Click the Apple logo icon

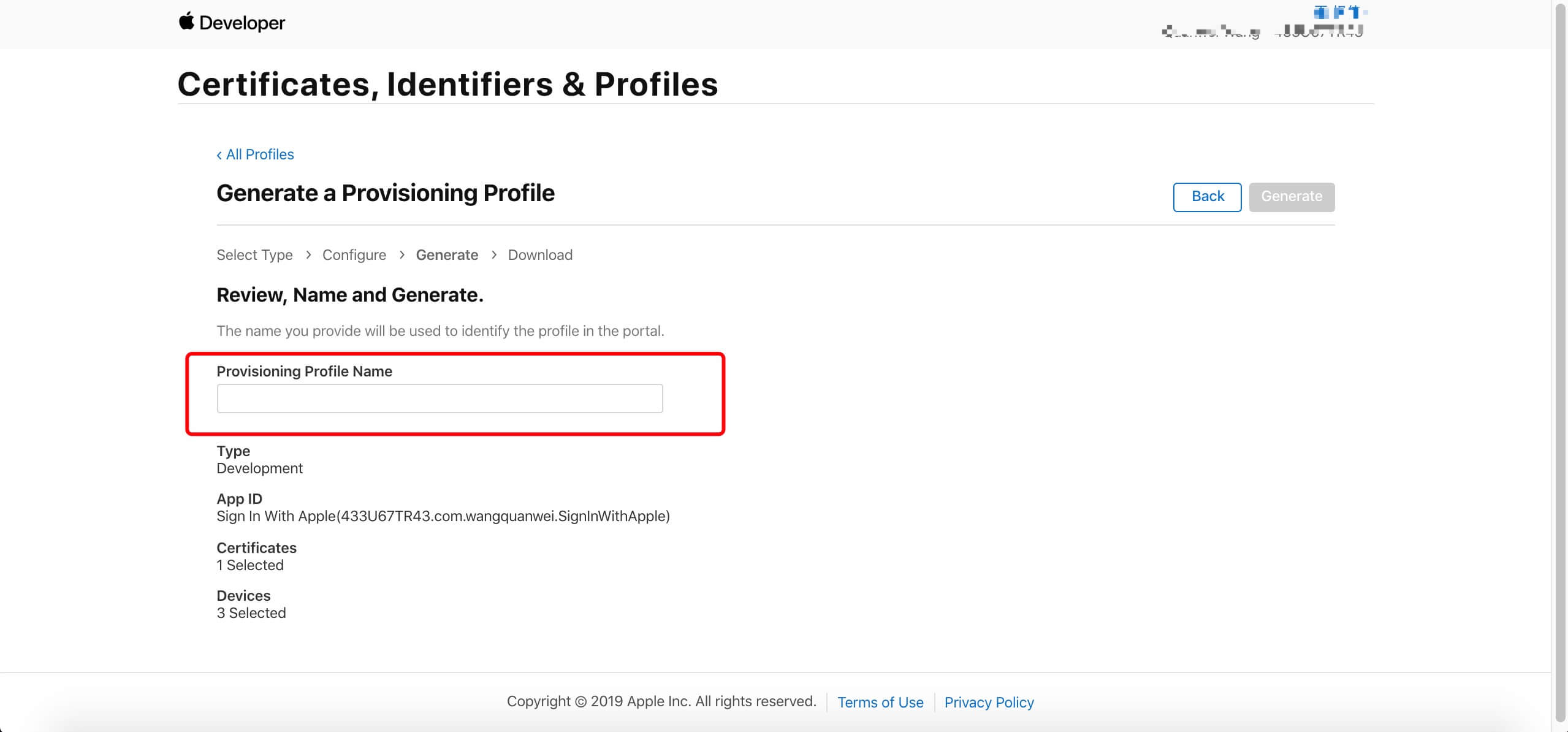pyautogui.click(x=186, y=21)
